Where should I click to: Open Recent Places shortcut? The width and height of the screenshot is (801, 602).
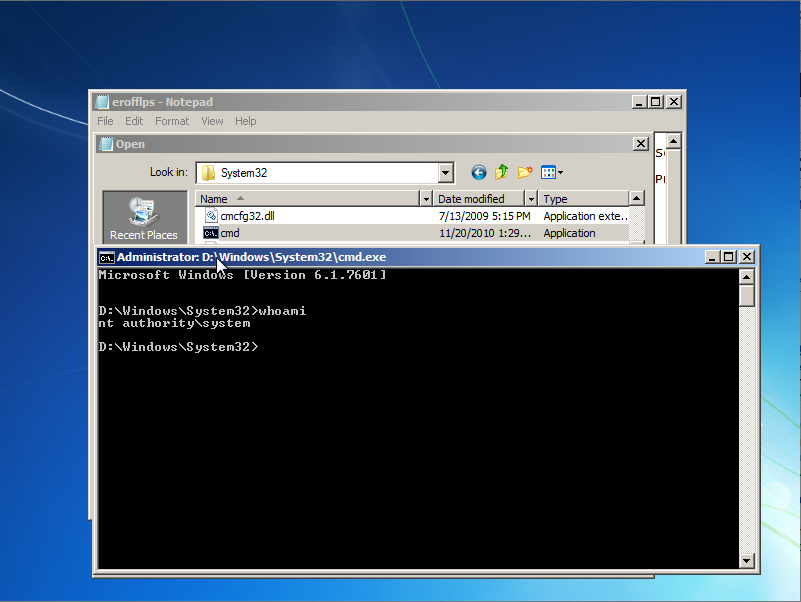[x=144, y=218]
